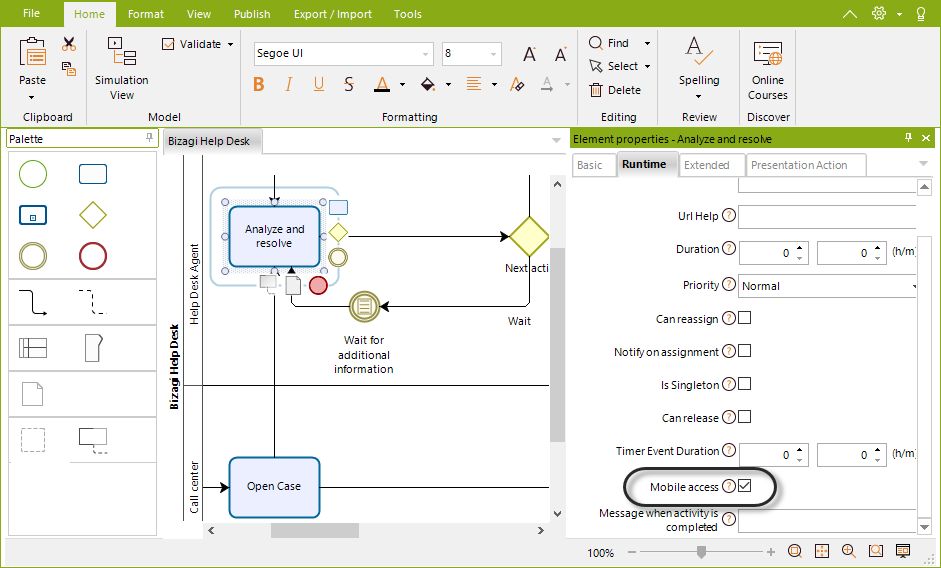Enable Can release checkbox
This screenshot has height=568, width=941.
tap(745, 417)
